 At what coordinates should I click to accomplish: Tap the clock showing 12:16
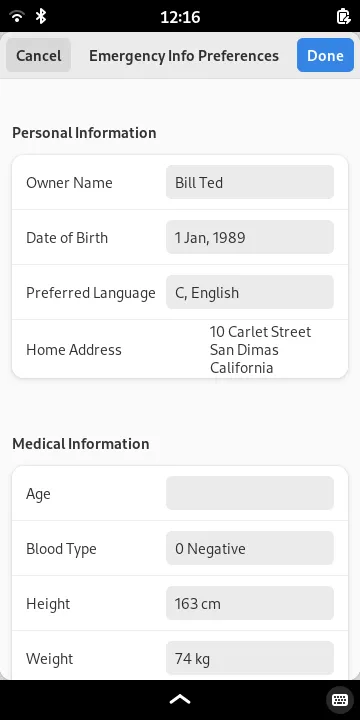click(180, 17)
